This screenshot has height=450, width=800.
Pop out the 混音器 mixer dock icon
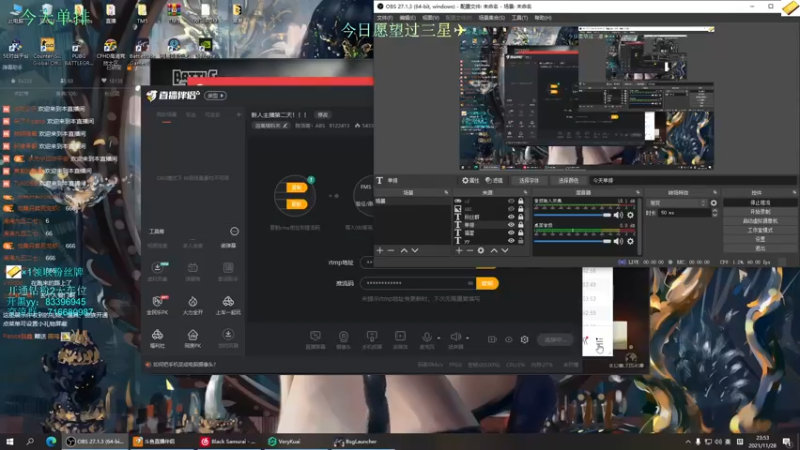tap(637, 192)
